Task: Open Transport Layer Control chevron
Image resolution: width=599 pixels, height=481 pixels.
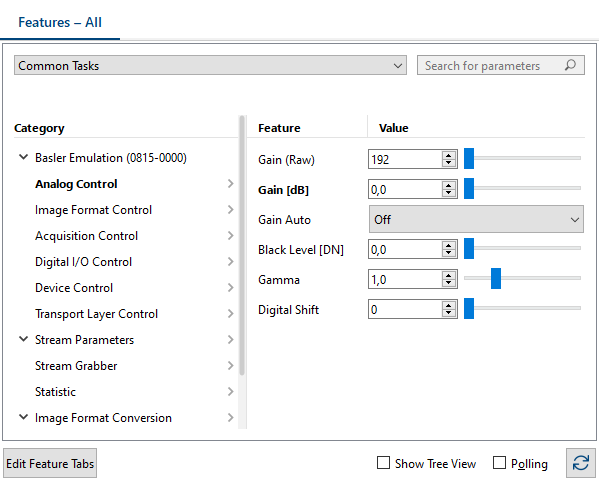Action: pyautogui.click(x=230, y=314)
